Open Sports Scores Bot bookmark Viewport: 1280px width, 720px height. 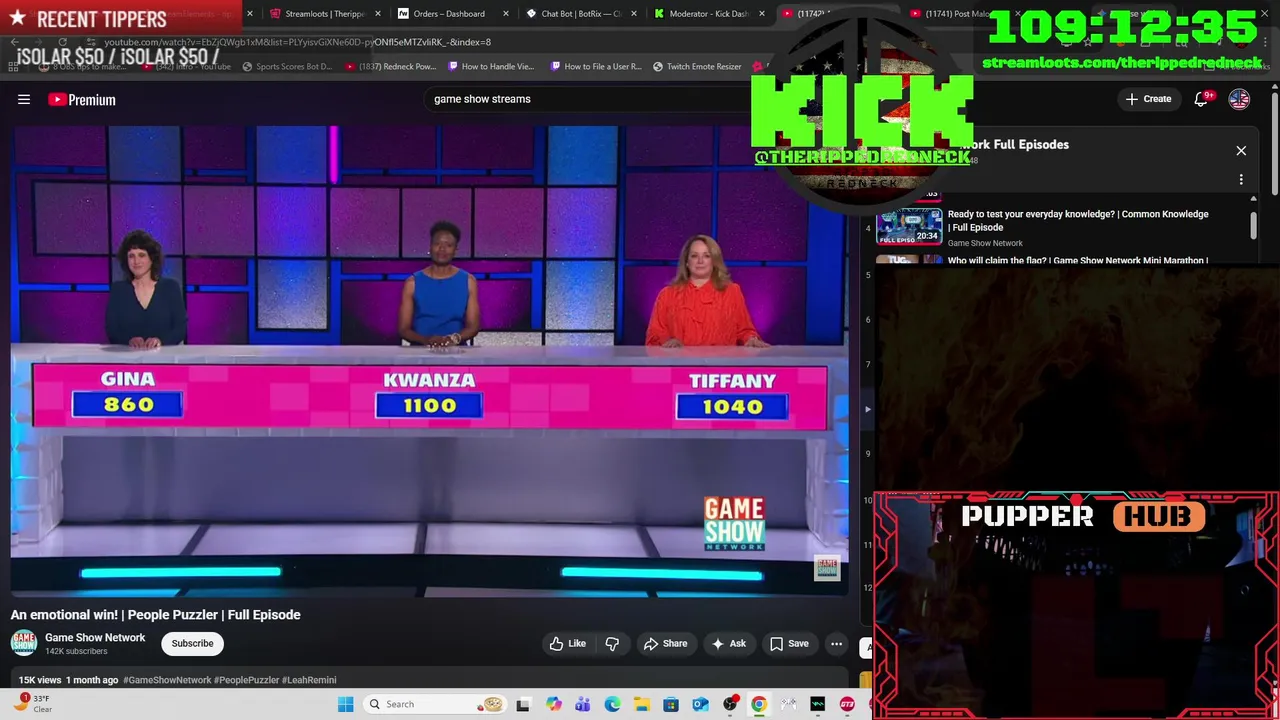(286, 67)
